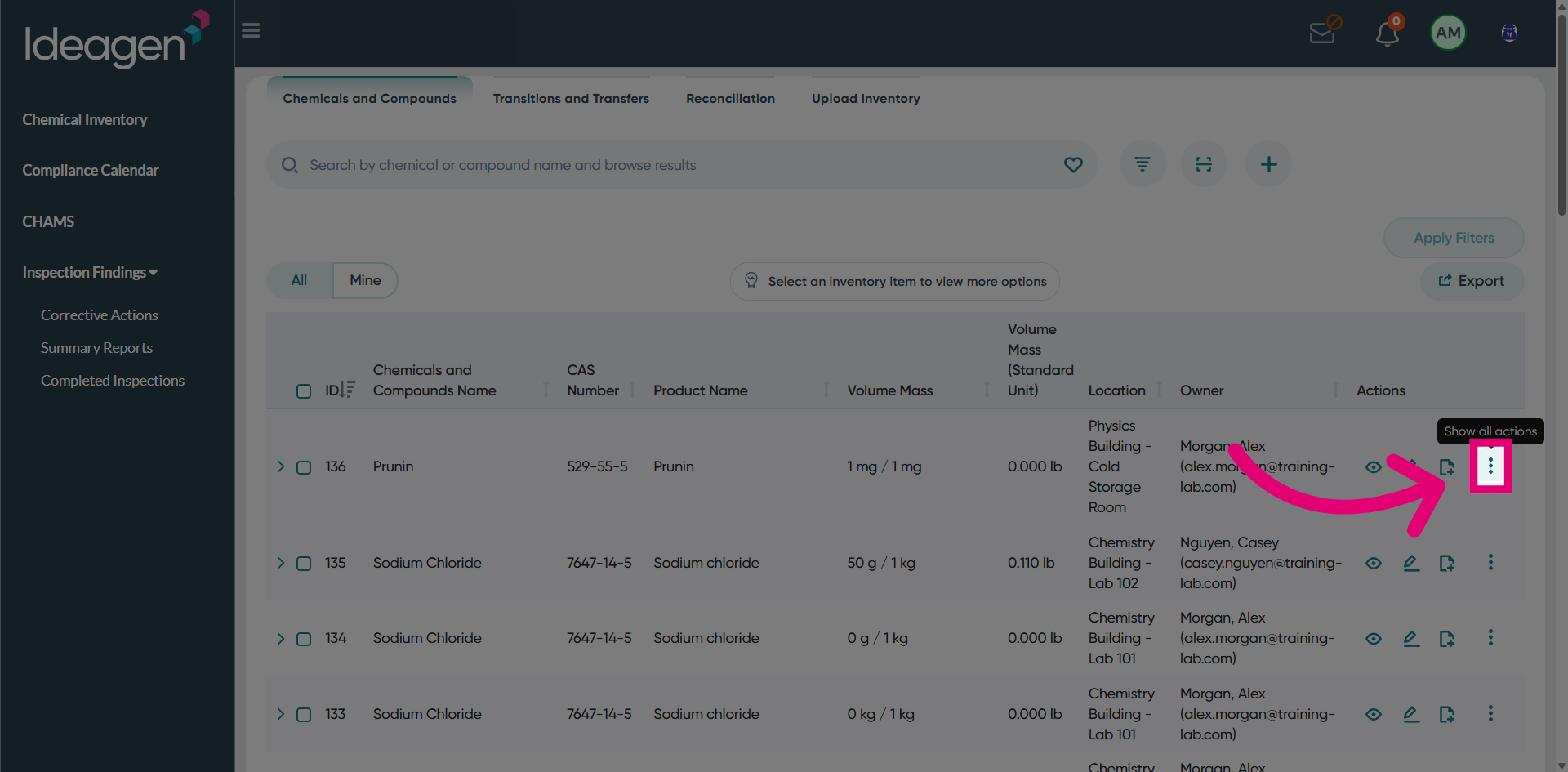Edit Sodium Chloride row 135
Screen dimensions: 1568x772
coord(1411,563)
